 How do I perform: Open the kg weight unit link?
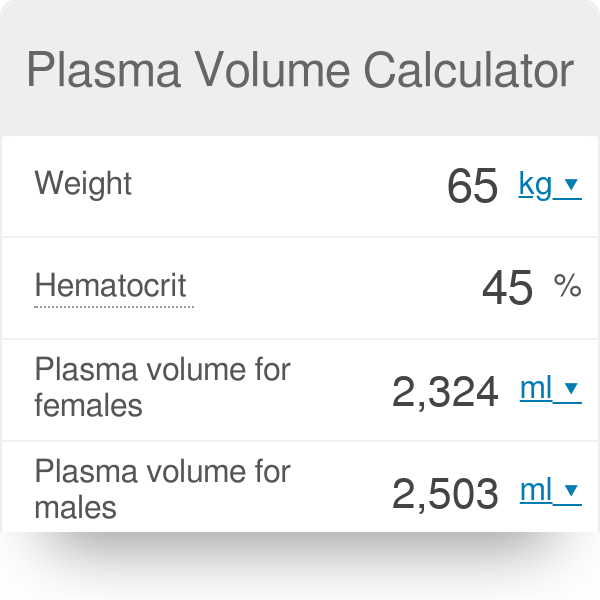coord(536,185)
